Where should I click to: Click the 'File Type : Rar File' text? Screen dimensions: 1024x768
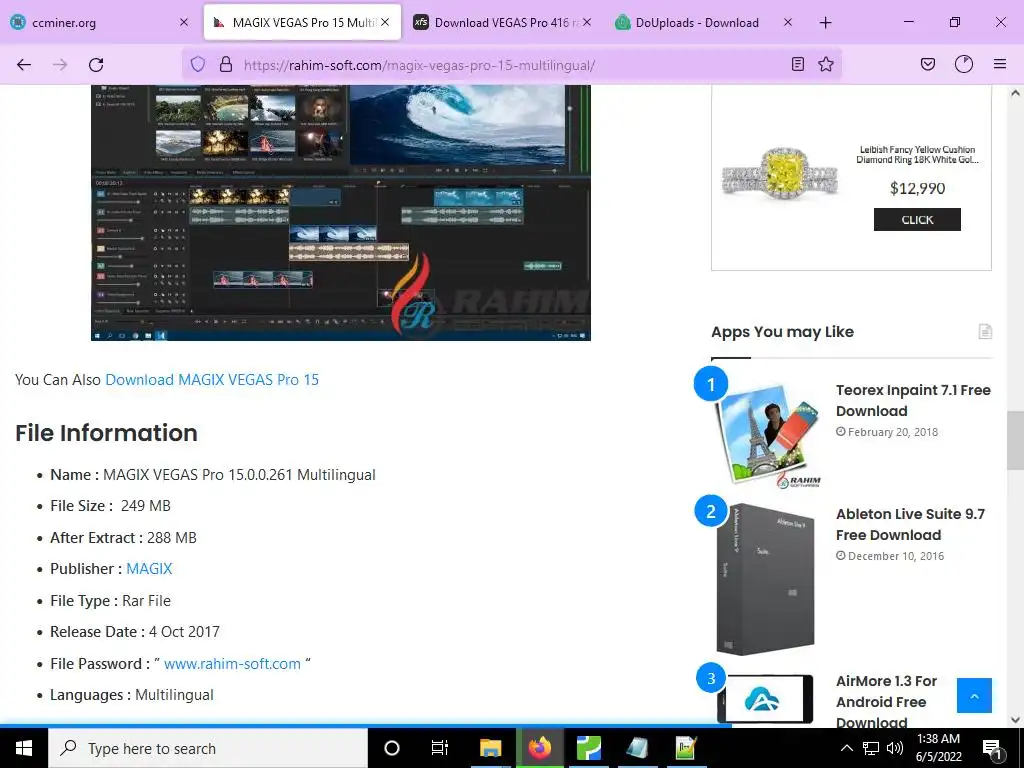tap(110, 601)
